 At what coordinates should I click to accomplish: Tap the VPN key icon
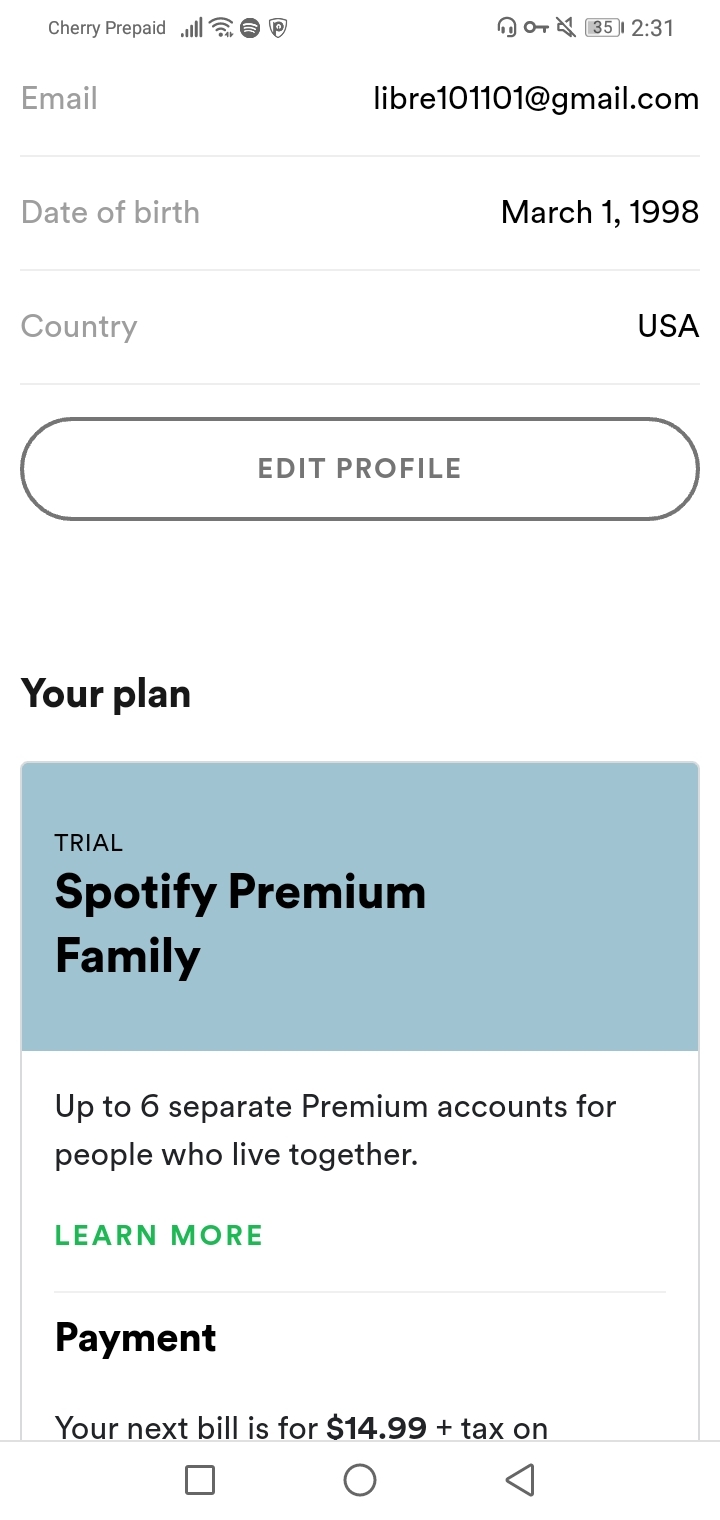(536, 28)
